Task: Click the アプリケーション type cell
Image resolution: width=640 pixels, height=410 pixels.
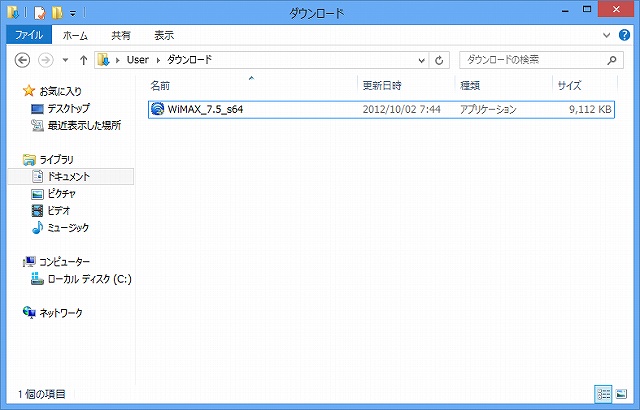Action: tap(488, 109)
